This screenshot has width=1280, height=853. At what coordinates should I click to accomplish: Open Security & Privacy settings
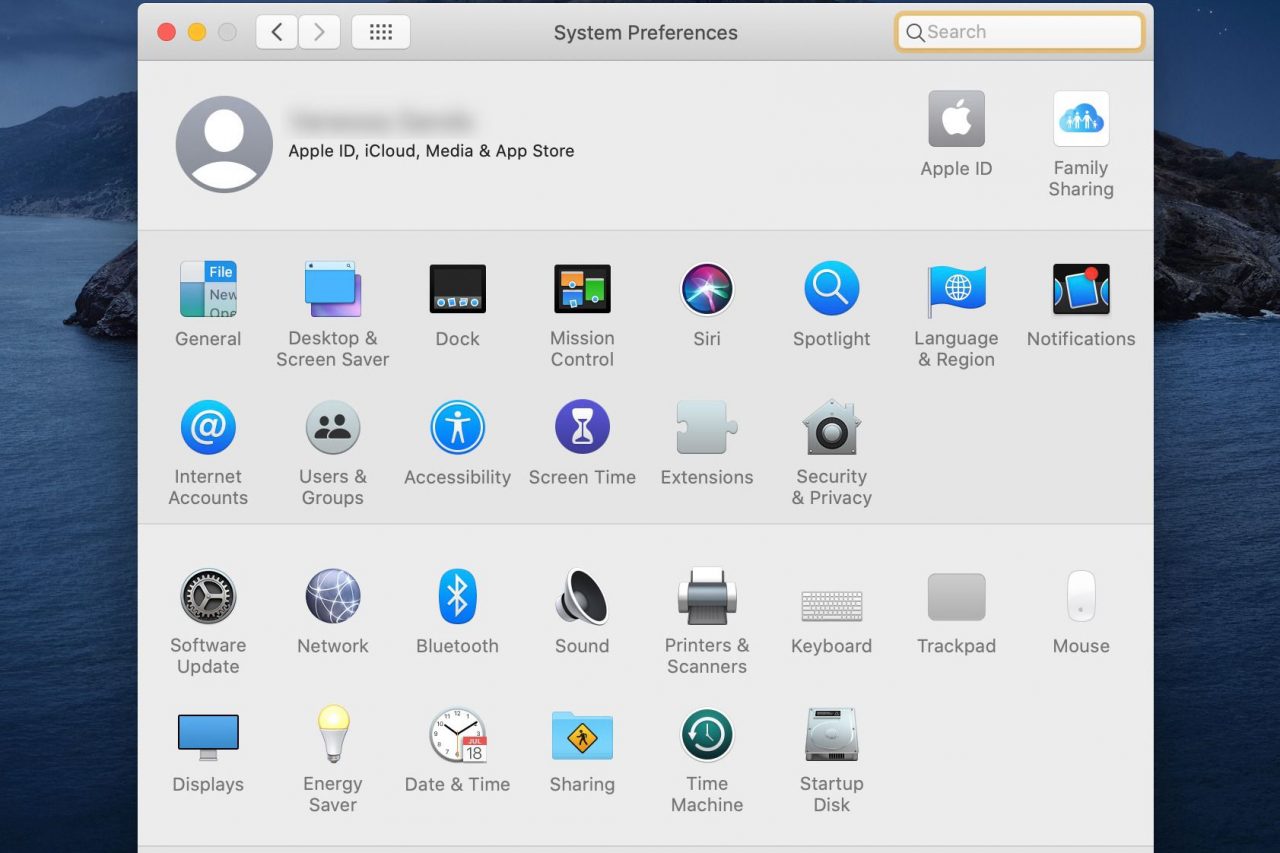[831, 428]
